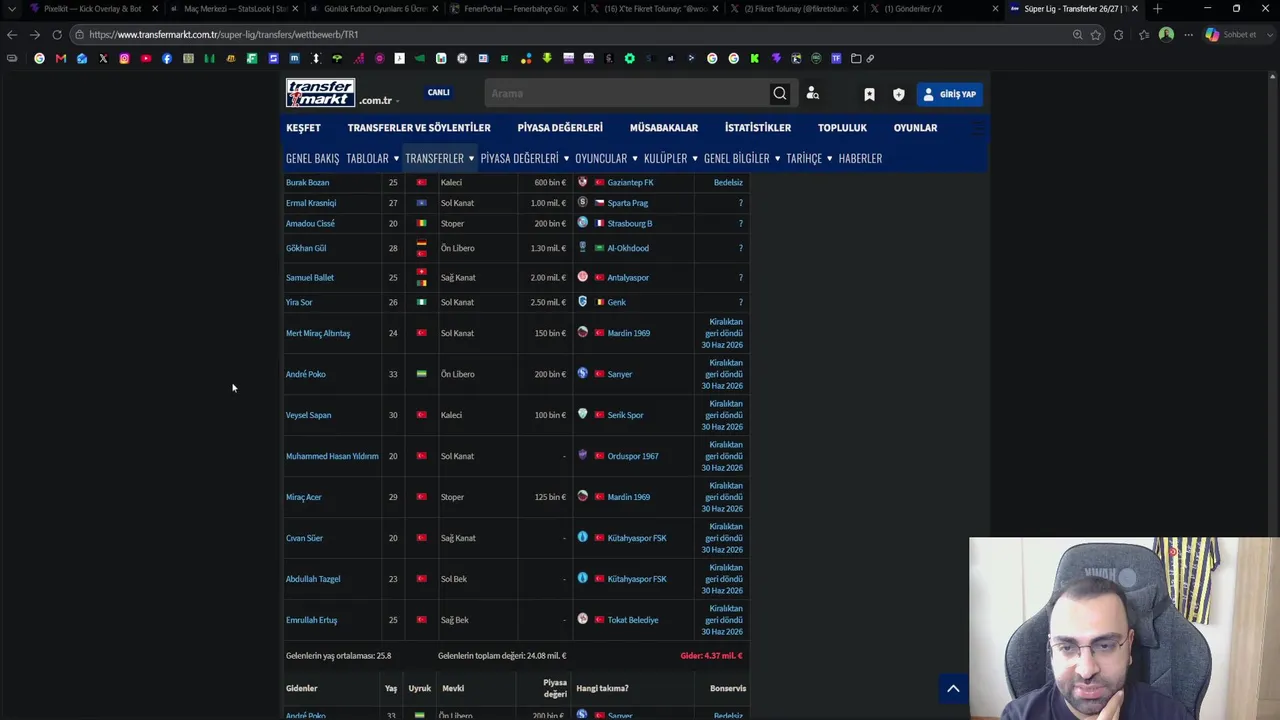Open the İSTATİSTİKLER main menu
Viewport: 1280px width, 720px height.
pos(758,127)
